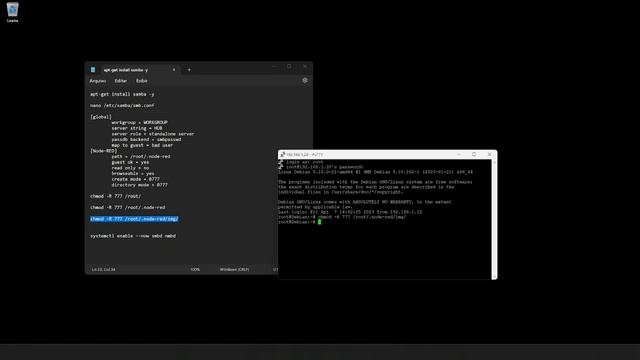Click the 'chmod -R 777 /root/' line
640x360 pixels.
[116, 196]
